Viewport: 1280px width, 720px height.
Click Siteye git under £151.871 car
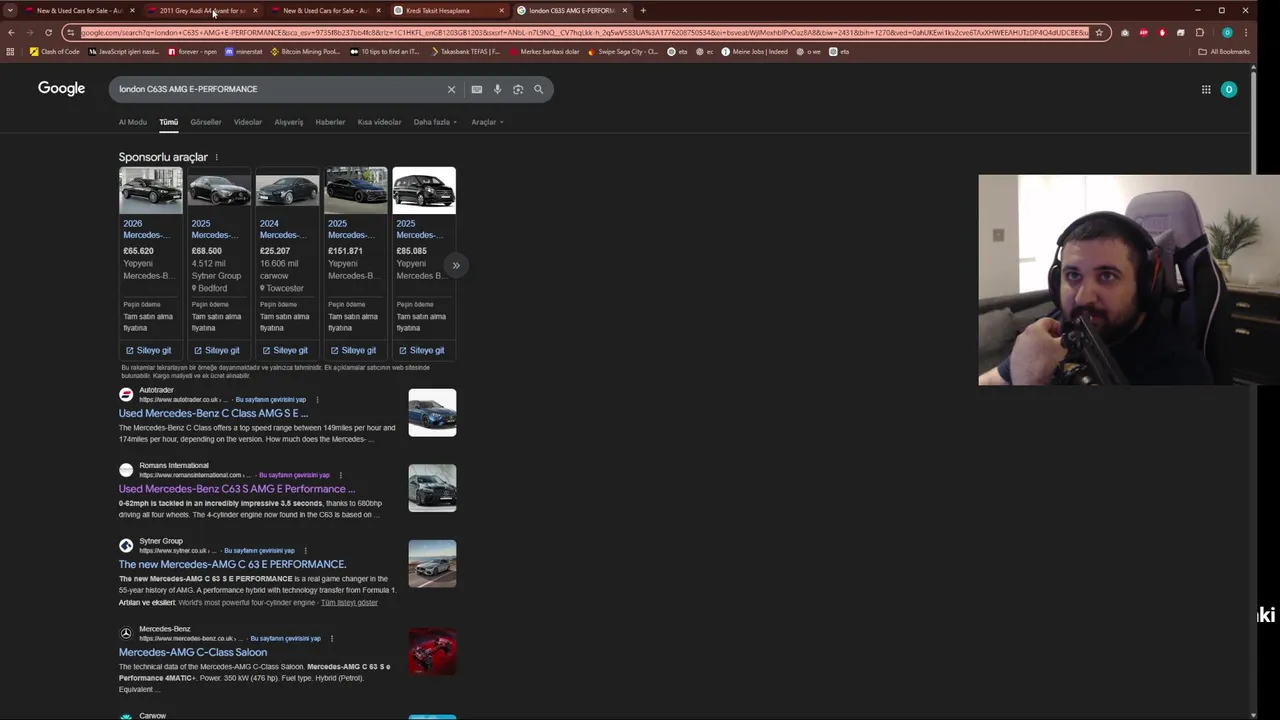[353, 350]
